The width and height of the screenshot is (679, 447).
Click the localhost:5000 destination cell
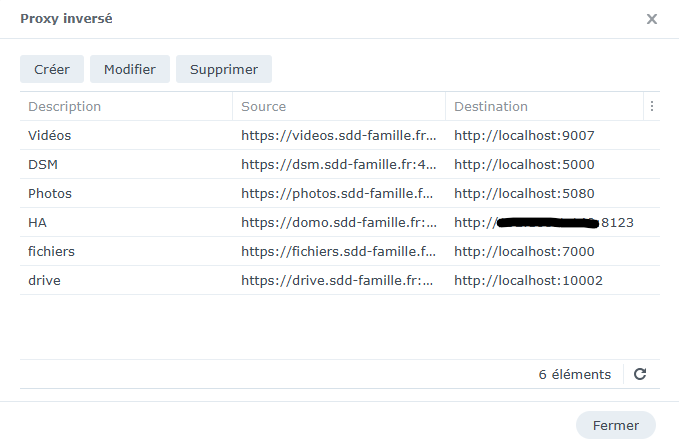pos(524,164)
